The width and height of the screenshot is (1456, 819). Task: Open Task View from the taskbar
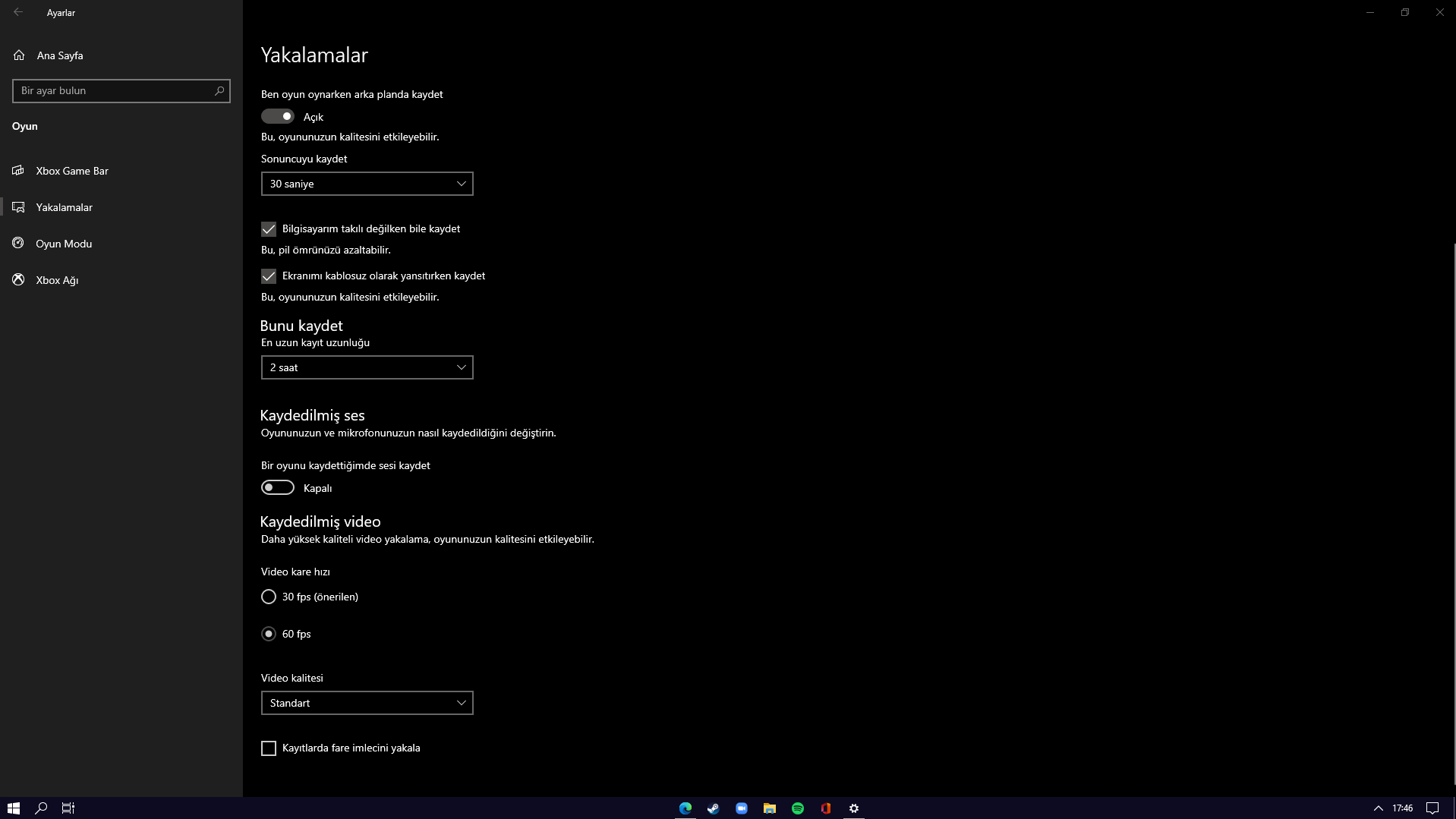(68, 808)
